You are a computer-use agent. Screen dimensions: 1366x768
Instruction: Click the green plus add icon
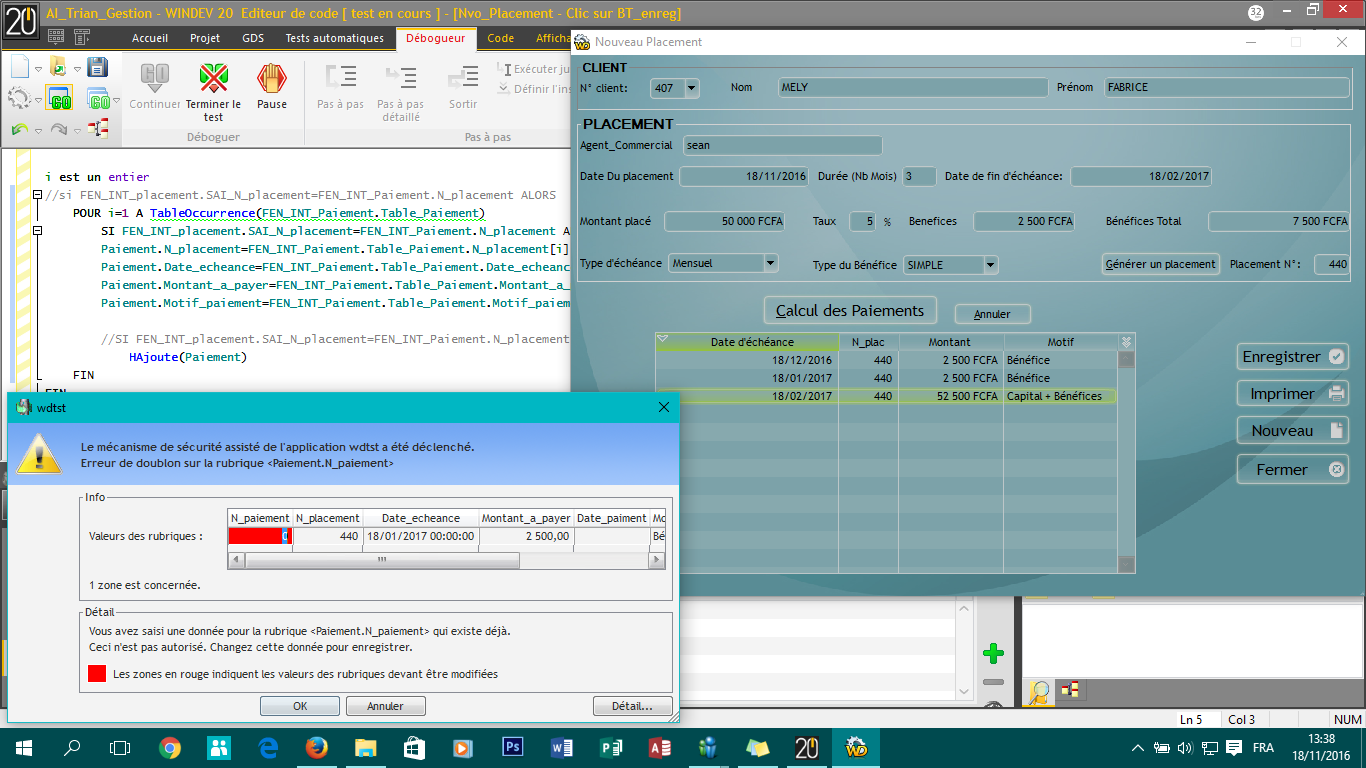tap(993, 654)
